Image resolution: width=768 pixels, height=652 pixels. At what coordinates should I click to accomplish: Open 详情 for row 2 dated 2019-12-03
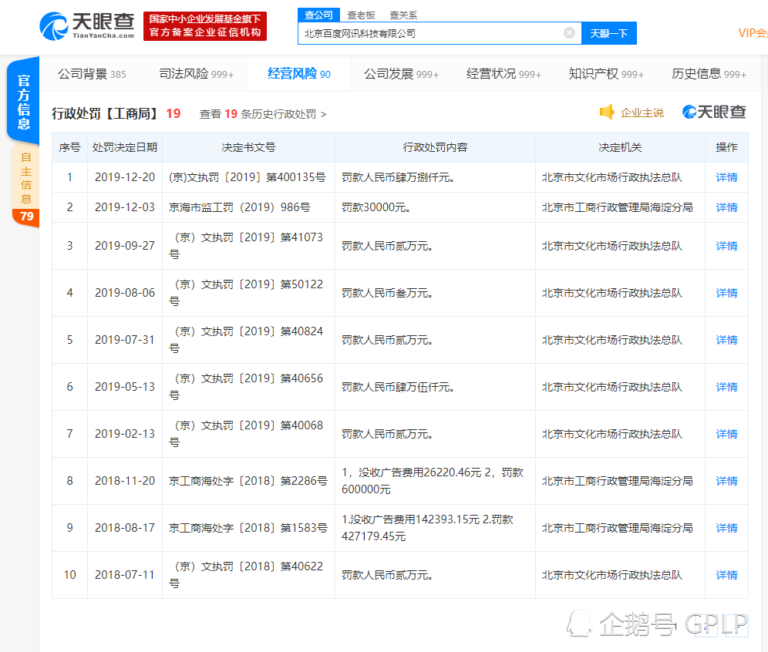726,207
